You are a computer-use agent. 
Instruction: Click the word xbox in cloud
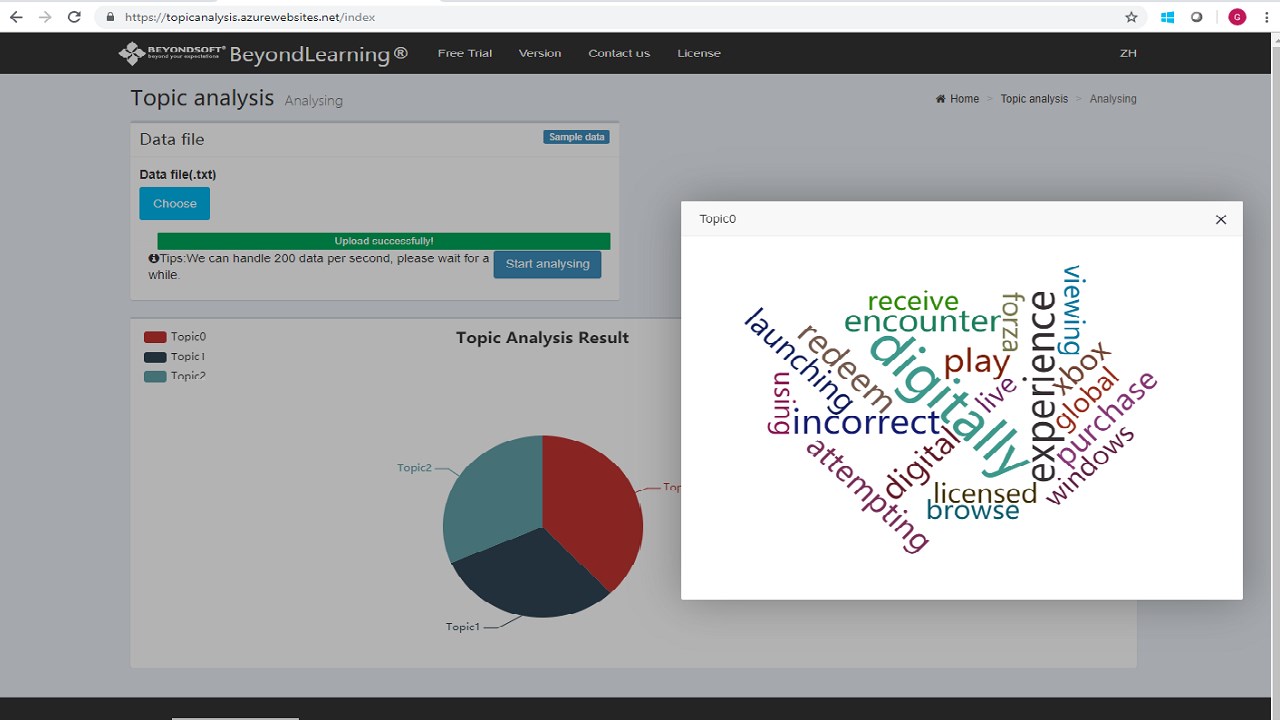tap(1080, 369)
